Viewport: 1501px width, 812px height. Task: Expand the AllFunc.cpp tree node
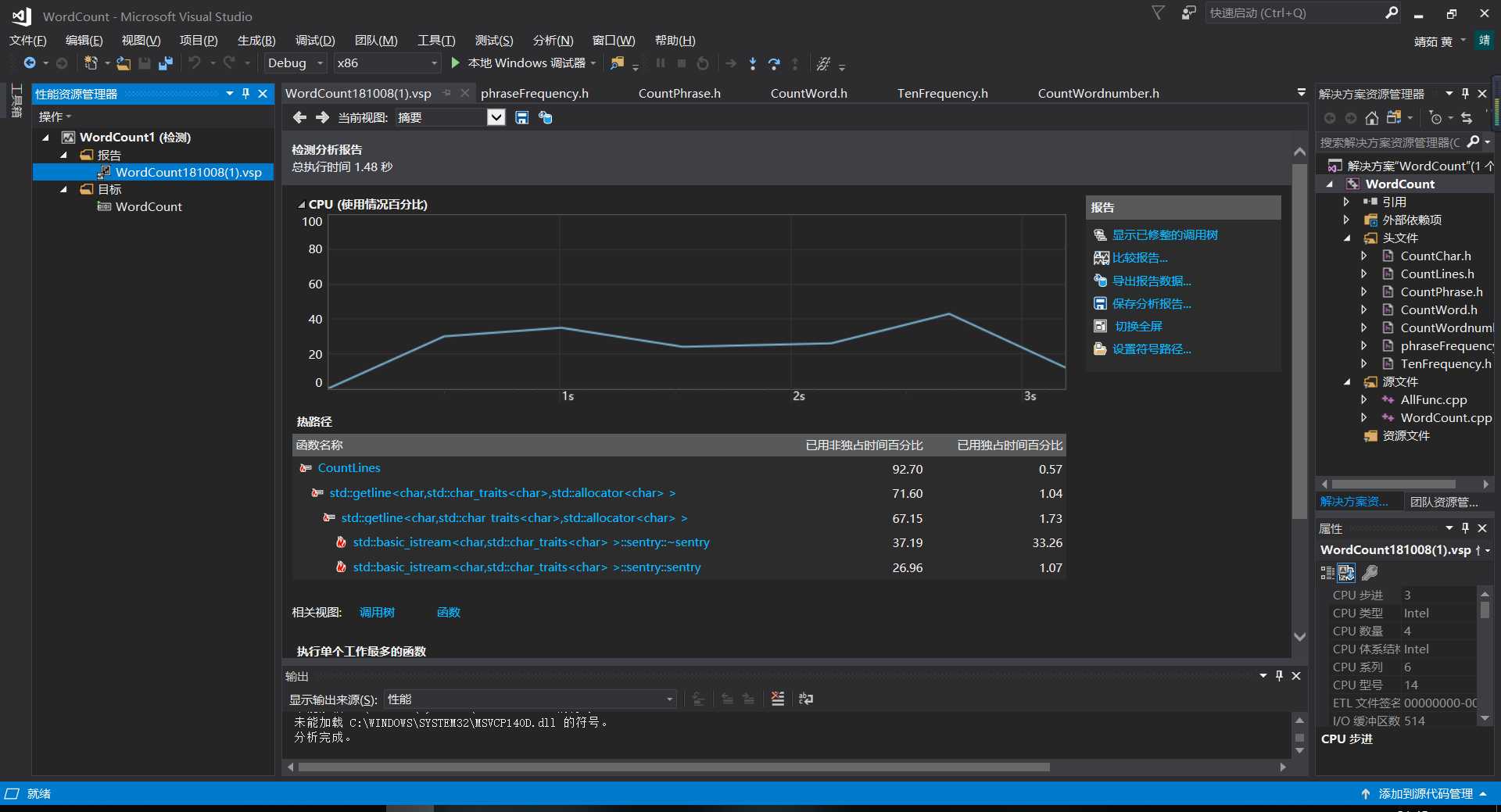(x=1363, y=399)
